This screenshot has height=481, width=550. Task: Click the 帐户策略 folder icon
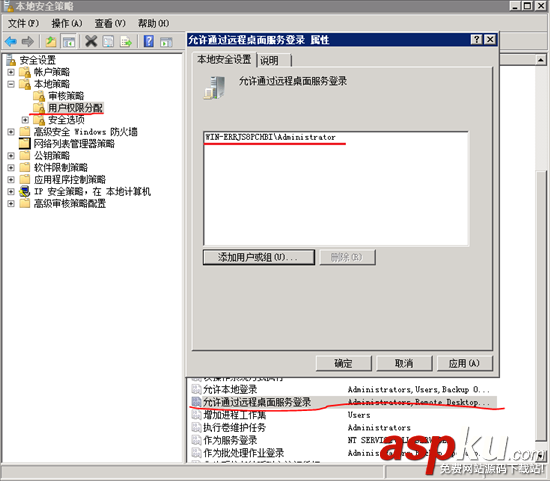[25, 72]
